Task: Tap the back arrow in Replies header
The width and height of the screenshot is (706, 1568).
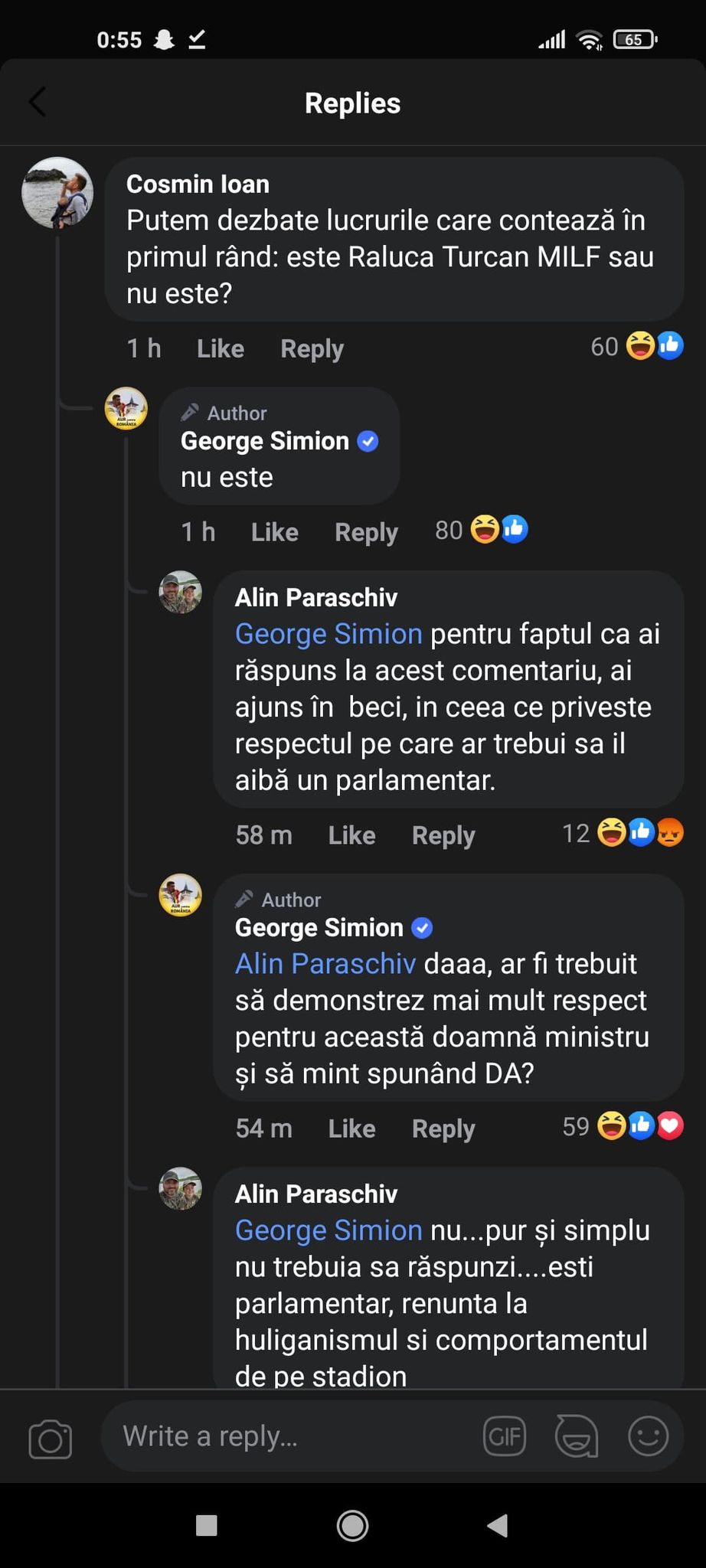Action: pos(38,102)
